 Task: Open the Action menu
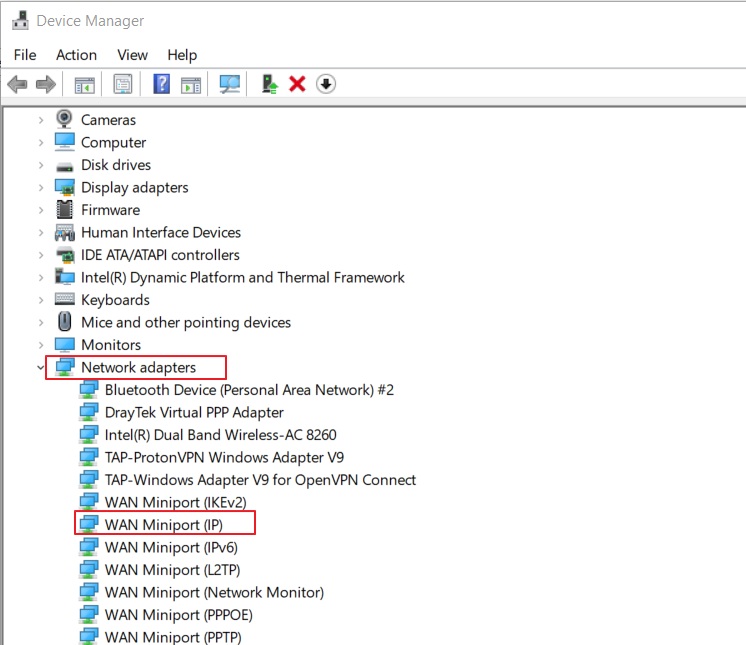coord(76,55)
